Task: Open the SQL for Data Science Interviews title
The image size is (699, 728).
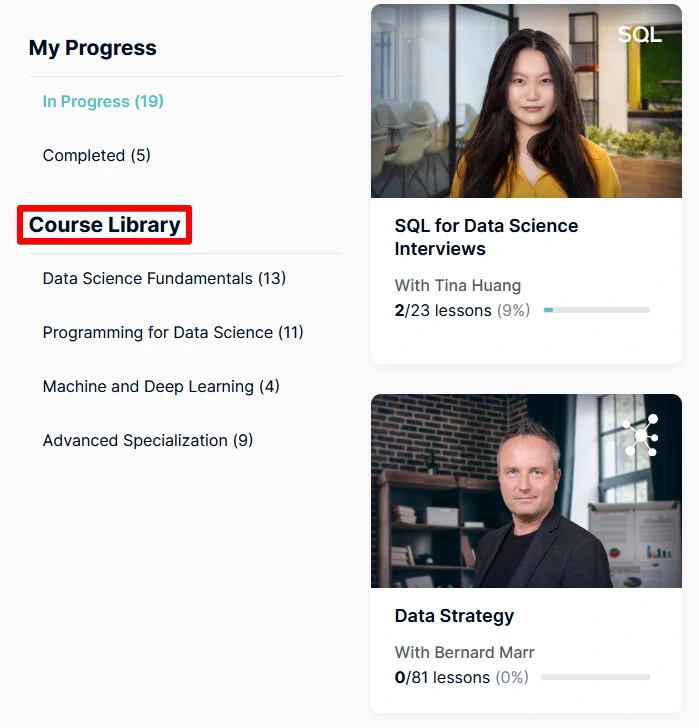Action: tap(486, 237)
